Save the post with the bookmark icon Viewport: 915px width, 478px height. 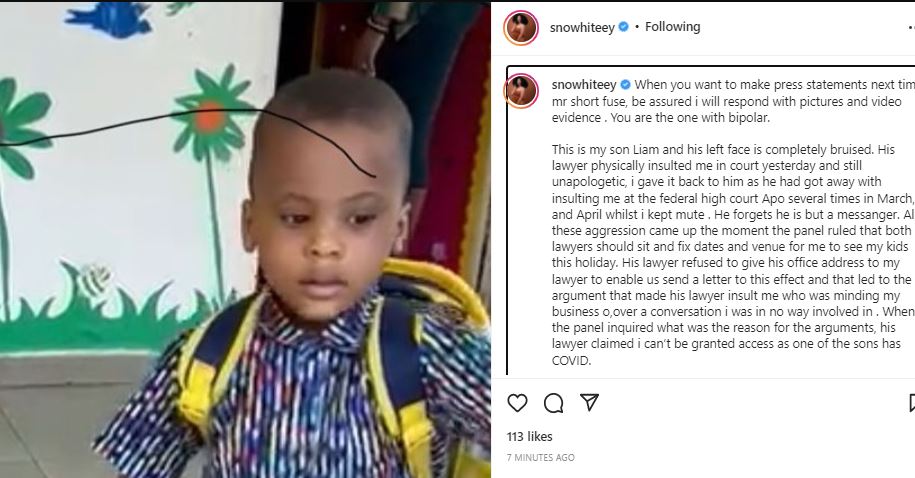click(911, 403)
